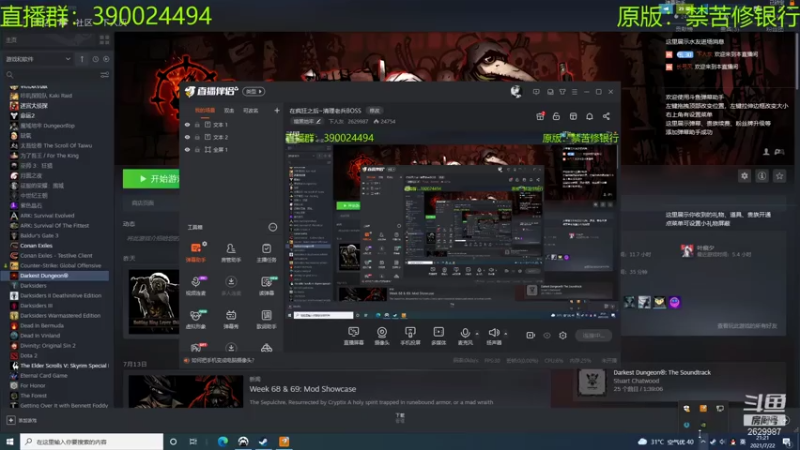Open the 视频连麦 tool icon

pos(196,286)
